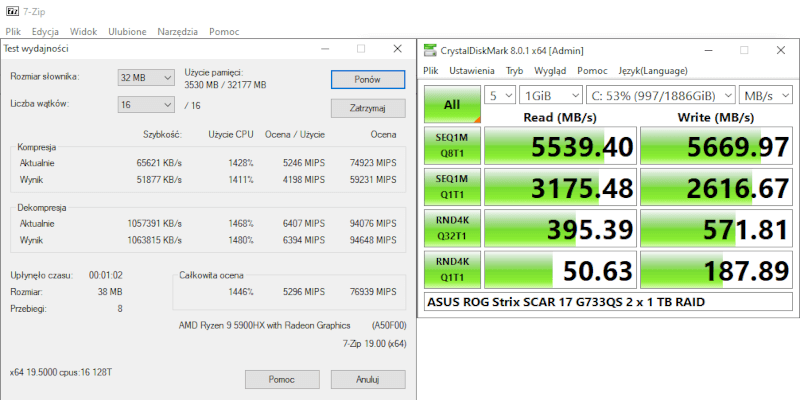
Task: Maximize the CrystalDiskMark window
Action: [744, 50]
